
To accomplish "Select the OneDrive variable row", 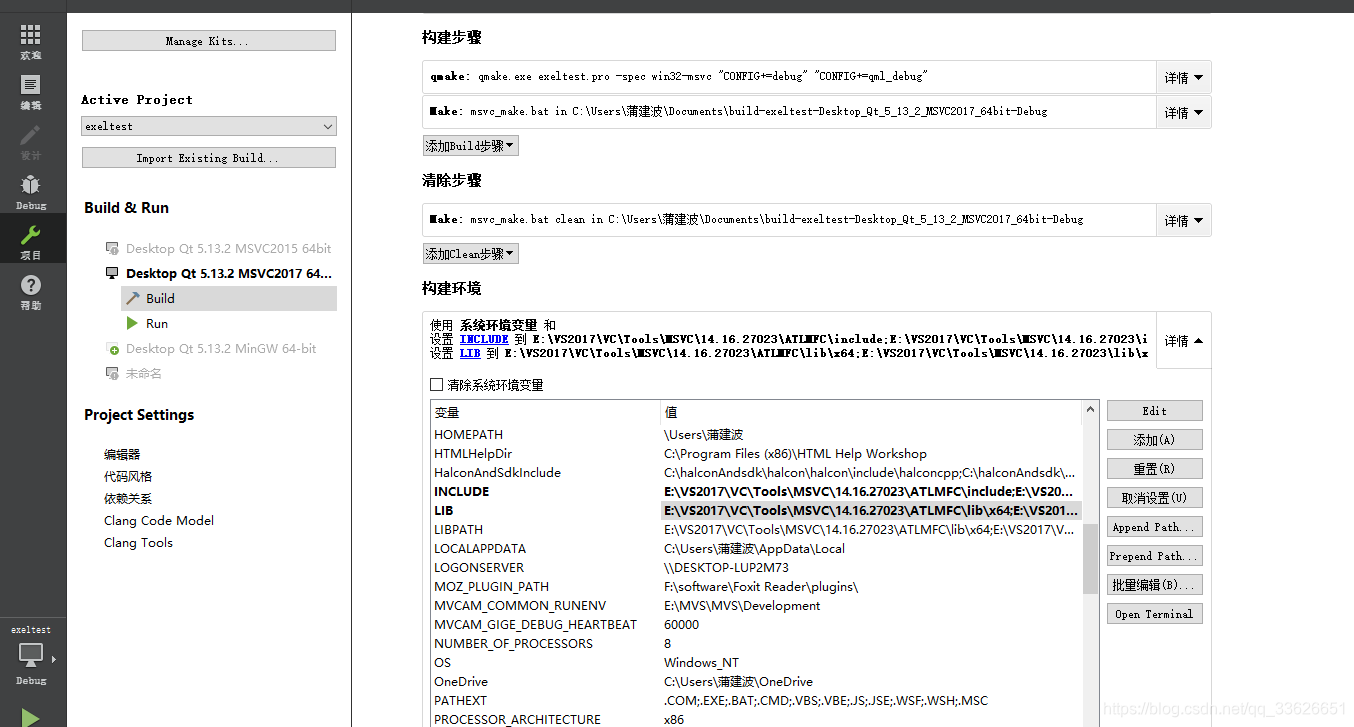I will coord(756,682).
